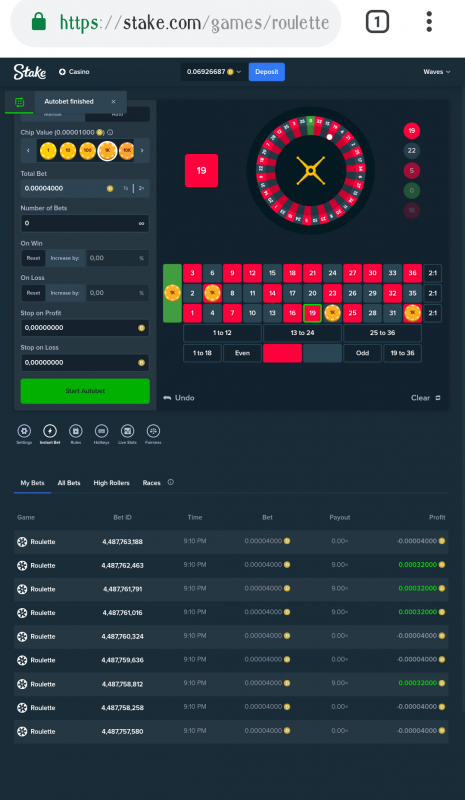Clear all bets from the table
Viewport: 465px width, 800px height.
[426, 398]
